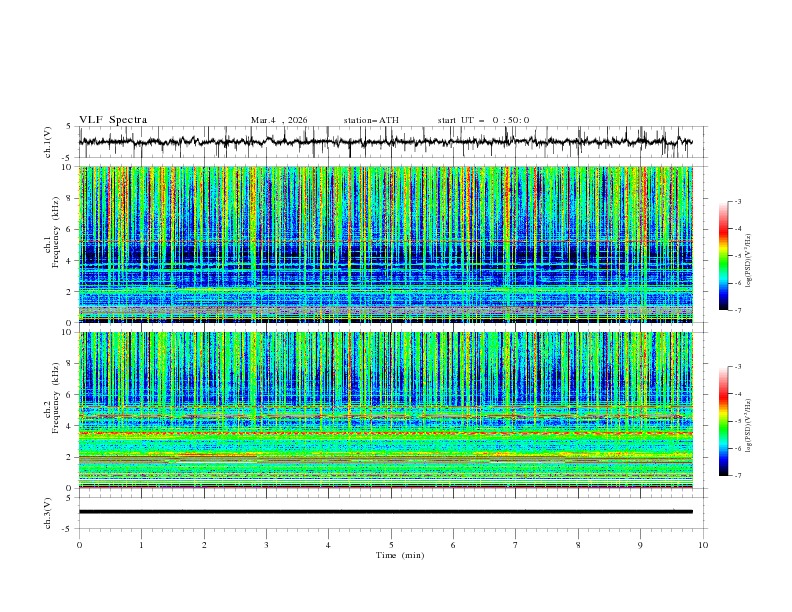This screenshot has width=792, height=612.
Task: Select the start UT time text
Action: coord(483,120)
